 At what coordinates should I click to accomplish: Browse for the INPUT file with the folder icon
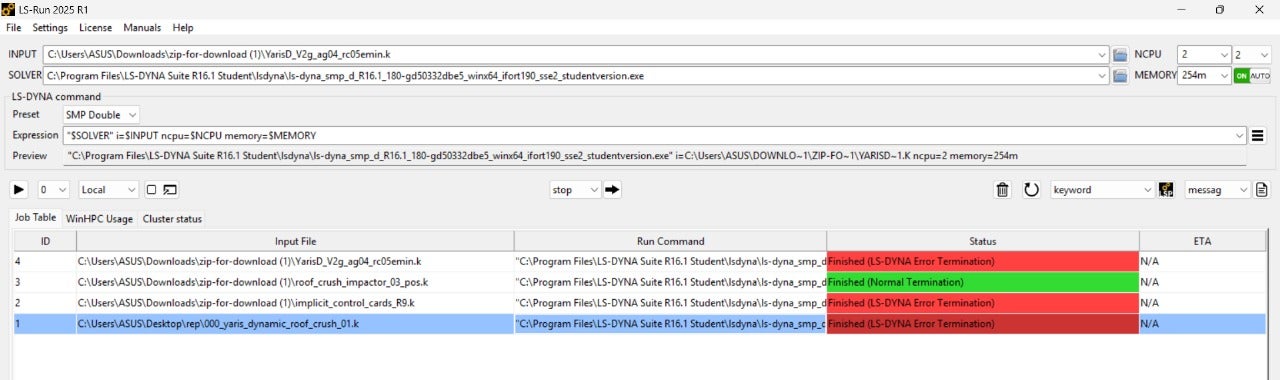coord(1121,54)
